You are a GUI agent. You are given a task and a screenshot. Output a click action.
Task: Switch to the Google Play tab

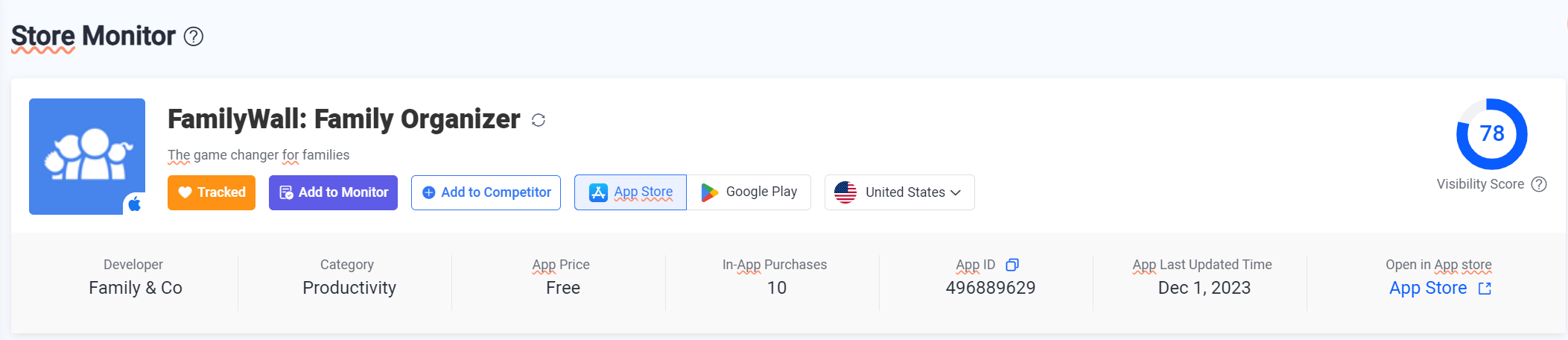[x=749, y=192]
